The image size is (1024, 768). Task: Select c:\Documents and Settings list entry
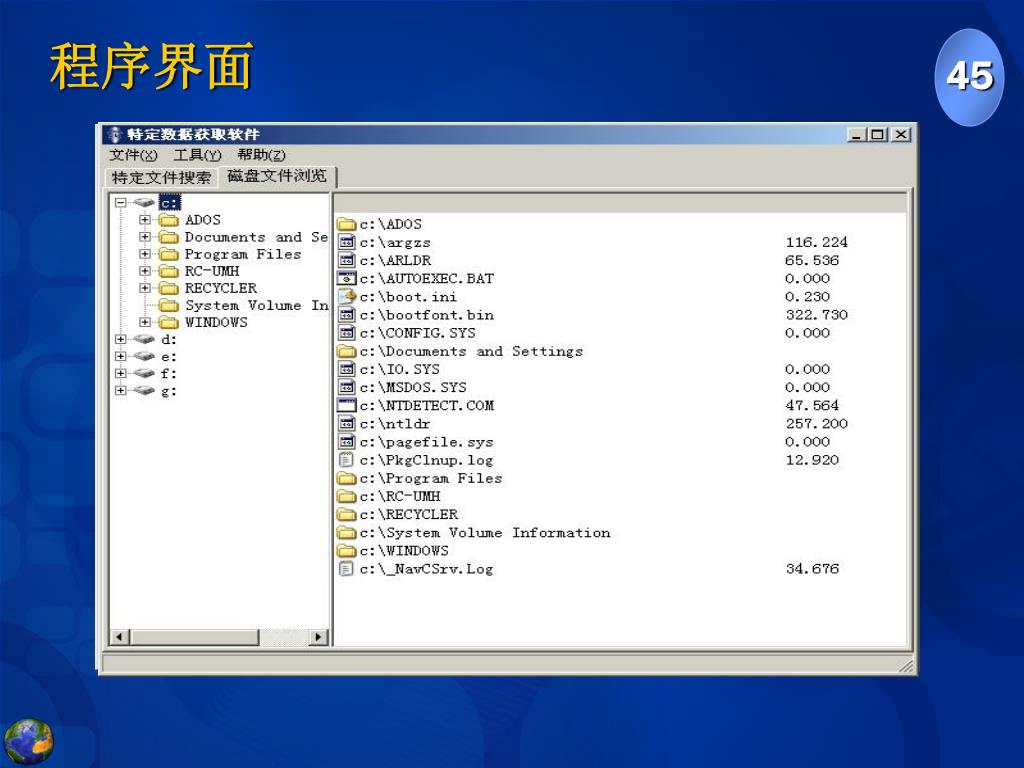tap(471, 351)
